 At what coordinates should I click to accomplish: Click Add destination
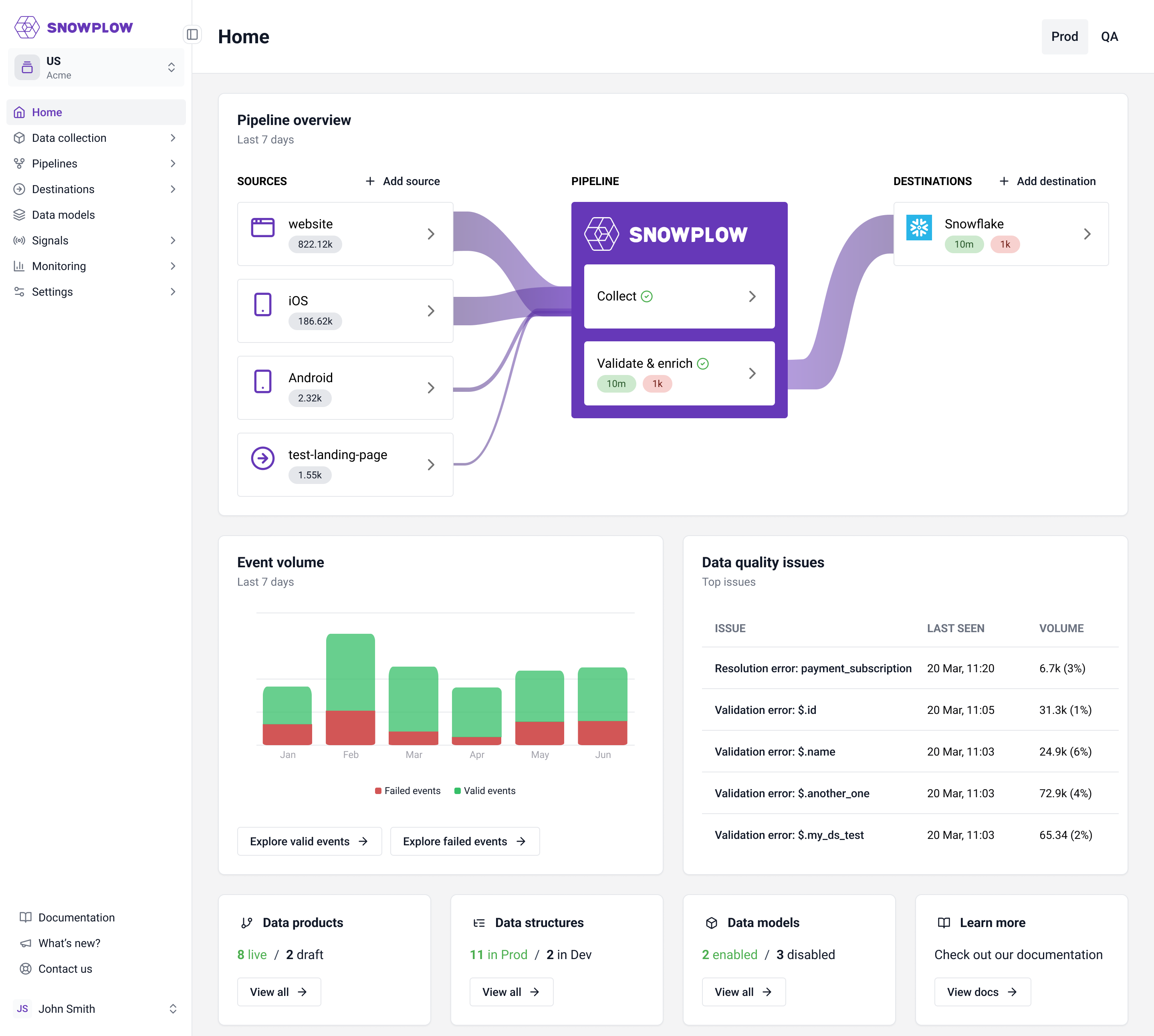1047,181
